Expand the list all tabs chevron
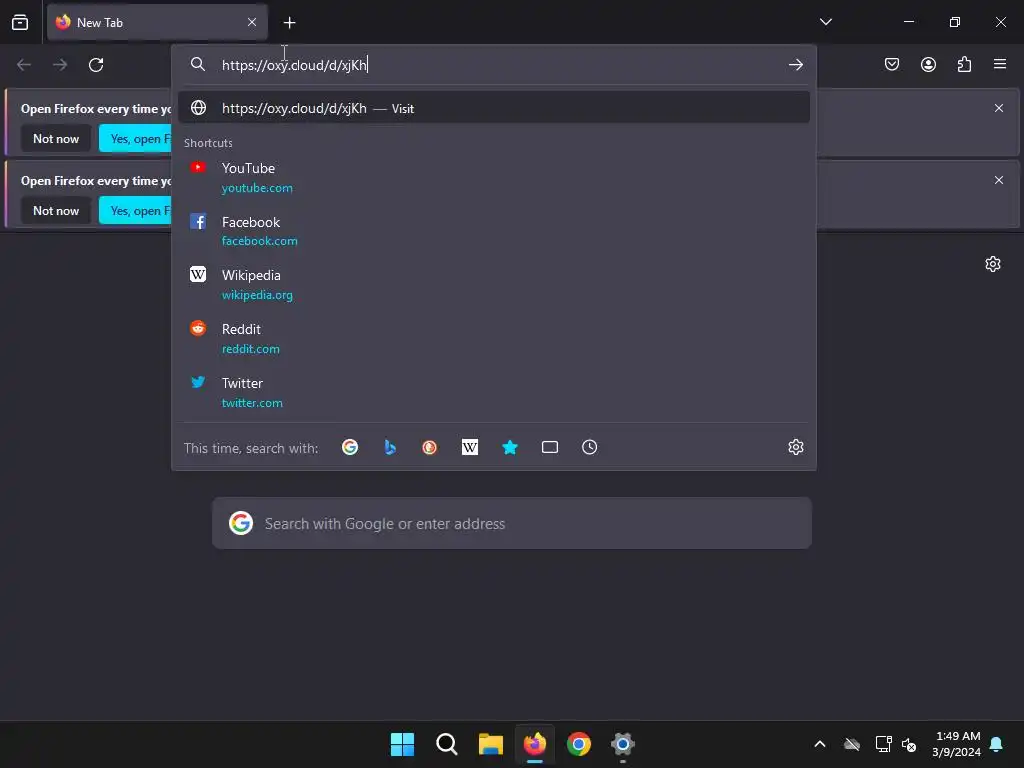Viewport: 1024px width, 768px height. [x=826, y=22]
